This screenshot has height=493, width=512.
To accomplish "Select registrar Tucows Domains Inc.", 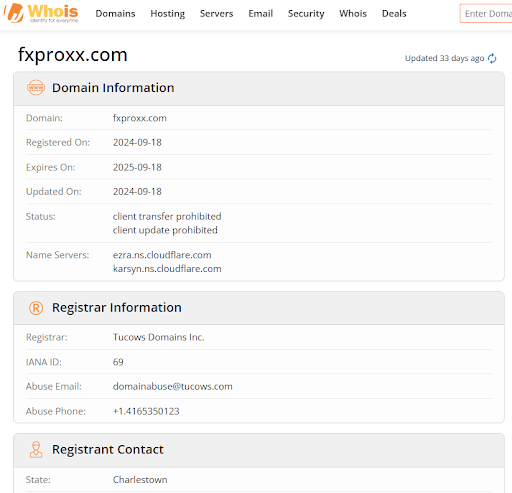I will (158, 337).
